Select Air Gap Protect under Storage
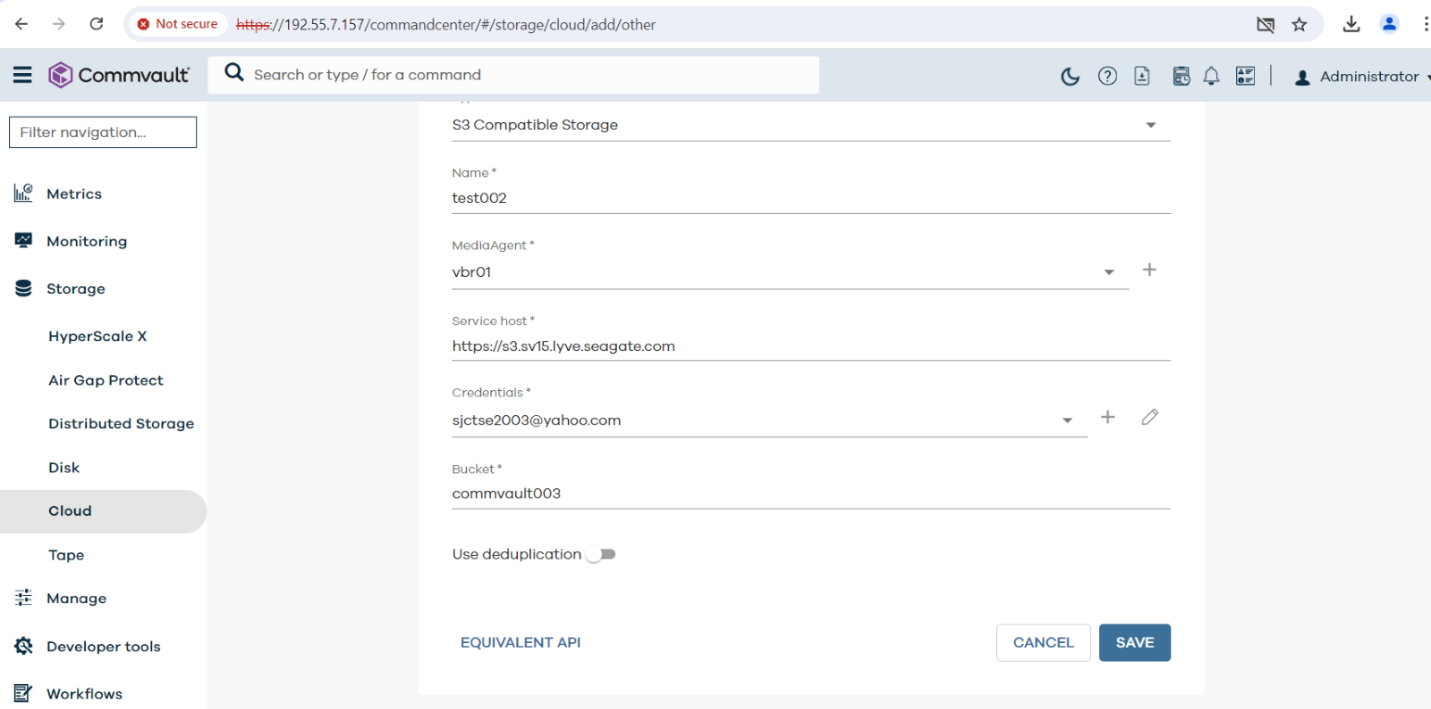This screenshot has height=709, width=1431. pyautogui.click(x=106, y=380)
